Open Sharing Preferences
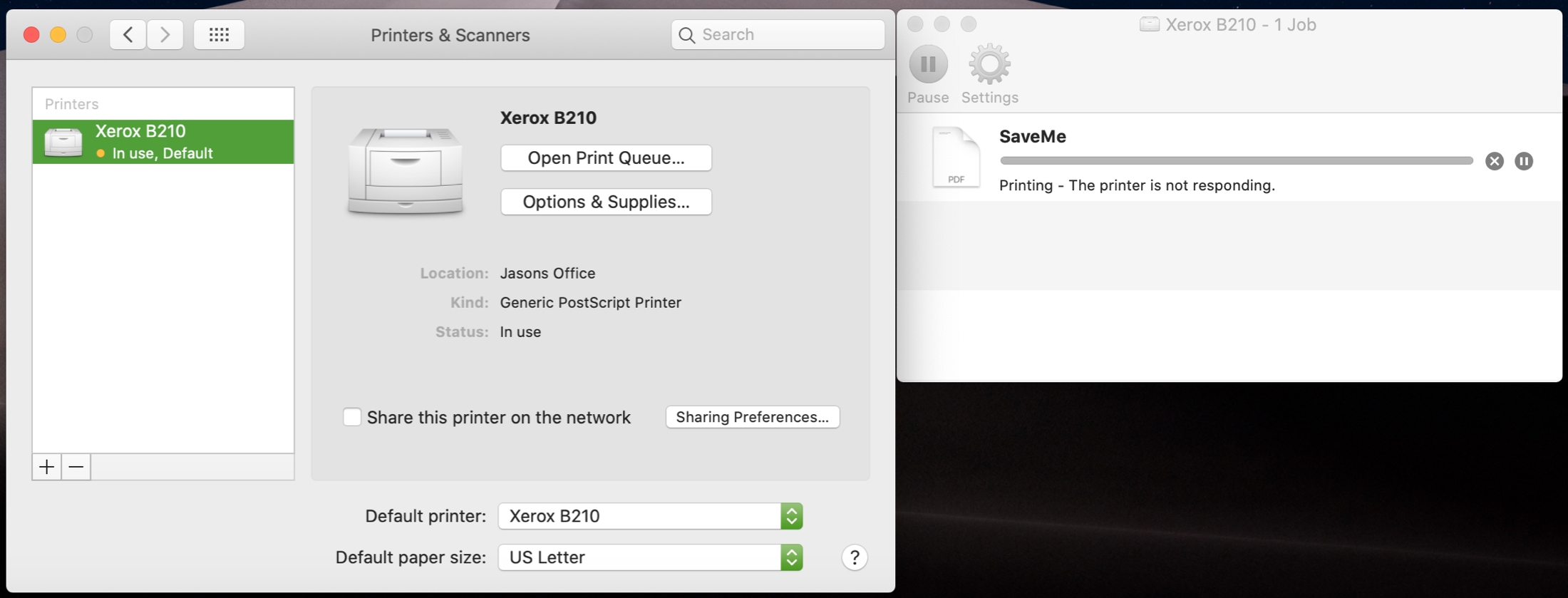 [x=753, y=417]
